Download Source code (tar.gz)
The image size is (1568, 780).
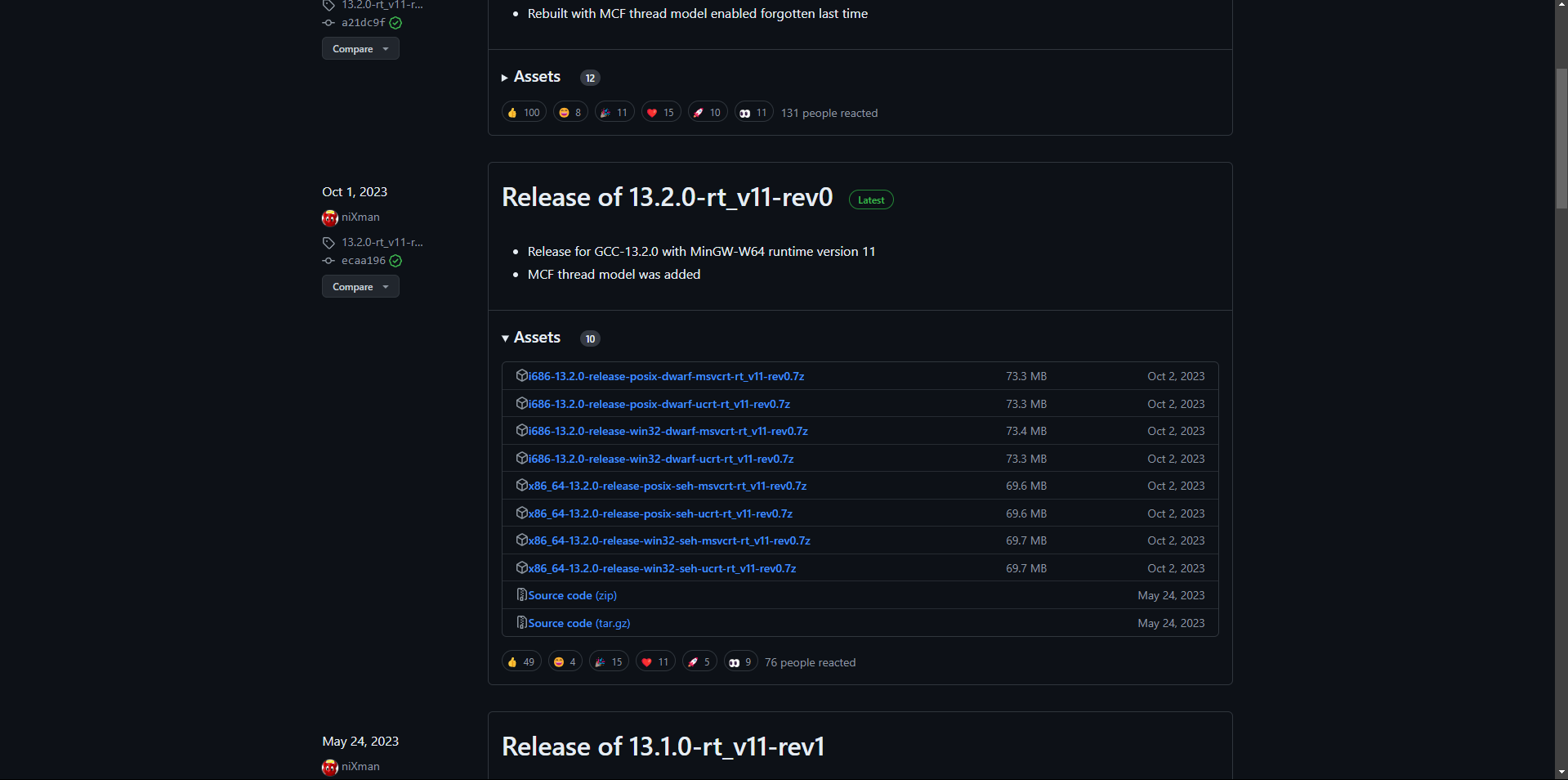click(579, 623)
